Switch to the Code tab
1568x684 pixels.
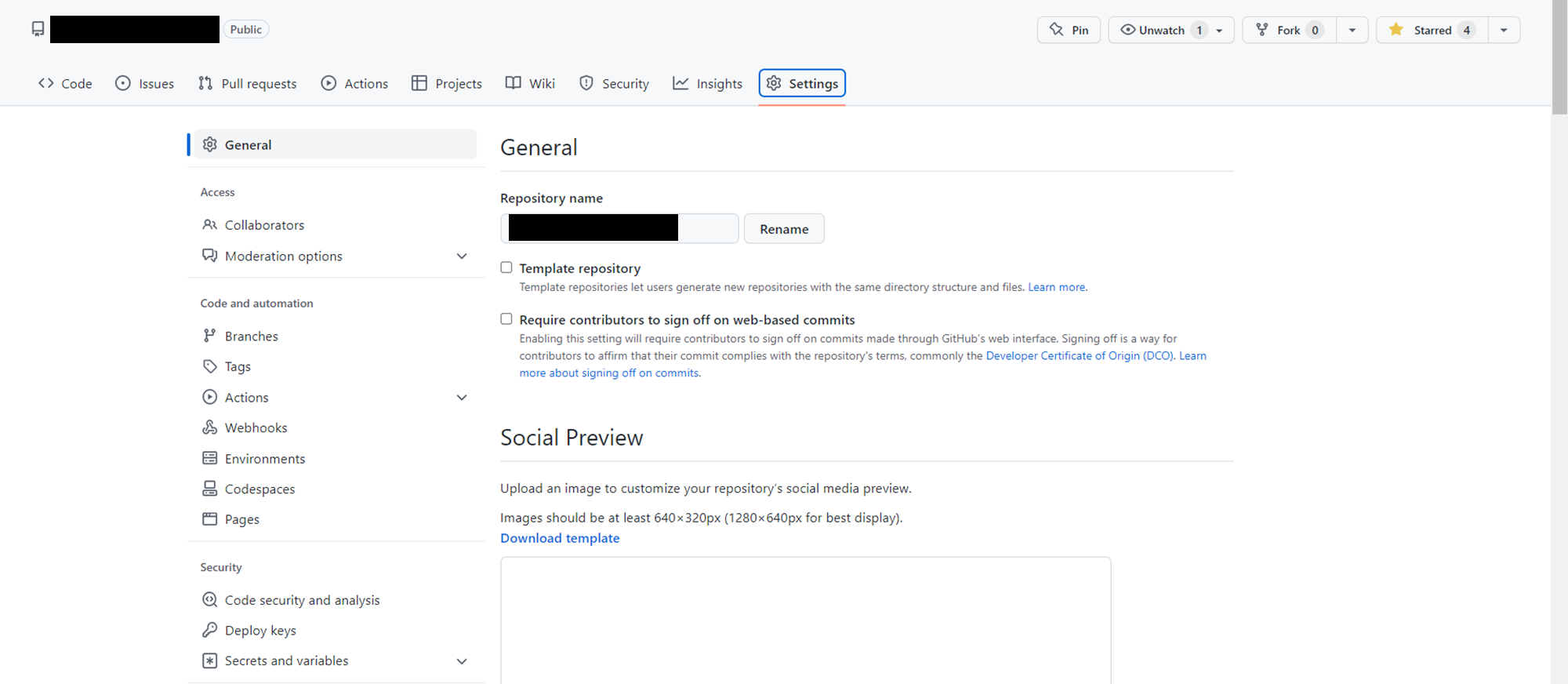tap(65, 83)
